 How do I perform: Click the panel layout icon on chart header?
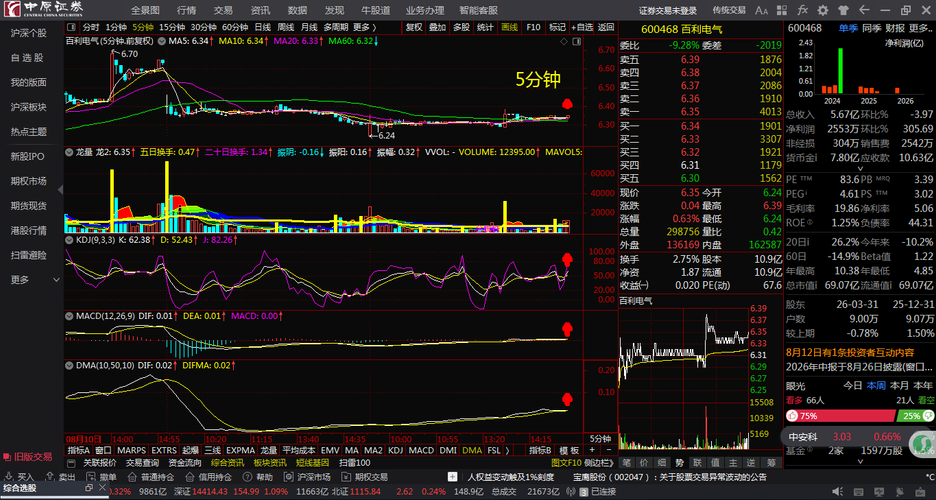(577, 41)
